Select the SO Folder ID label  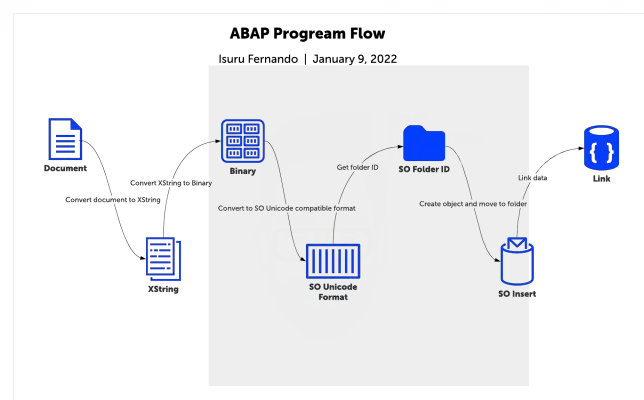click(424, 170)
